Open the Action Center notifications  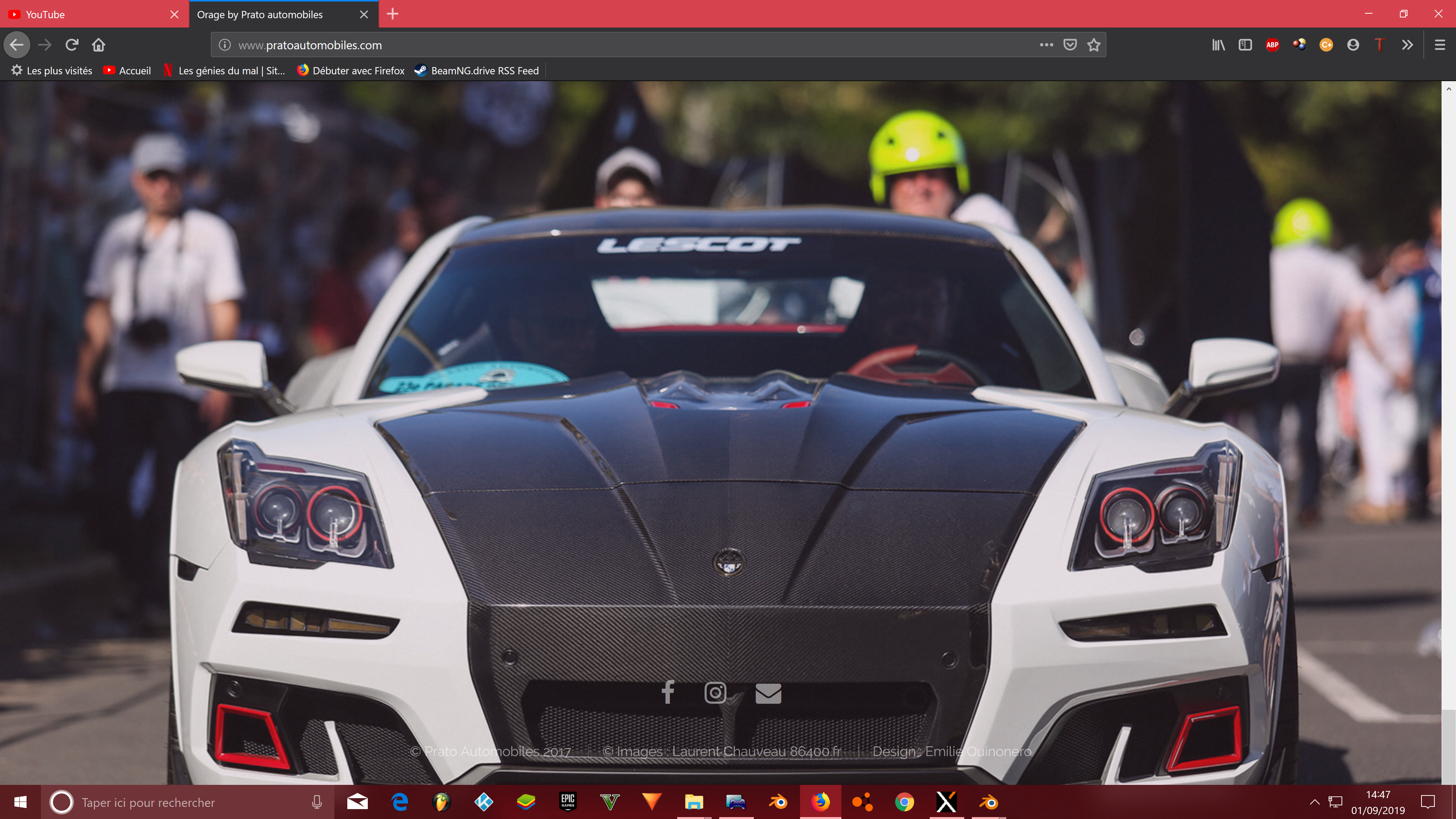tap(1428, 802)
